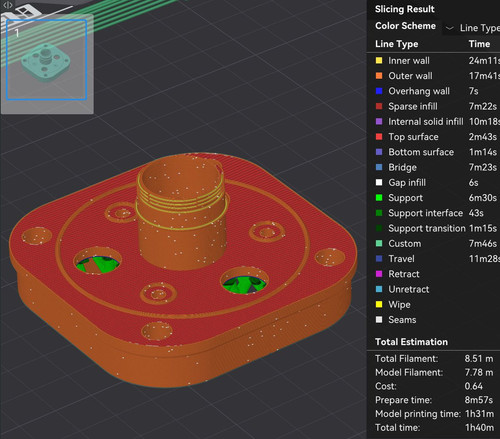This screenshot has height=439, width=500.
Task: Click the Unretract cyan swatch
Action: pos(379,289)
